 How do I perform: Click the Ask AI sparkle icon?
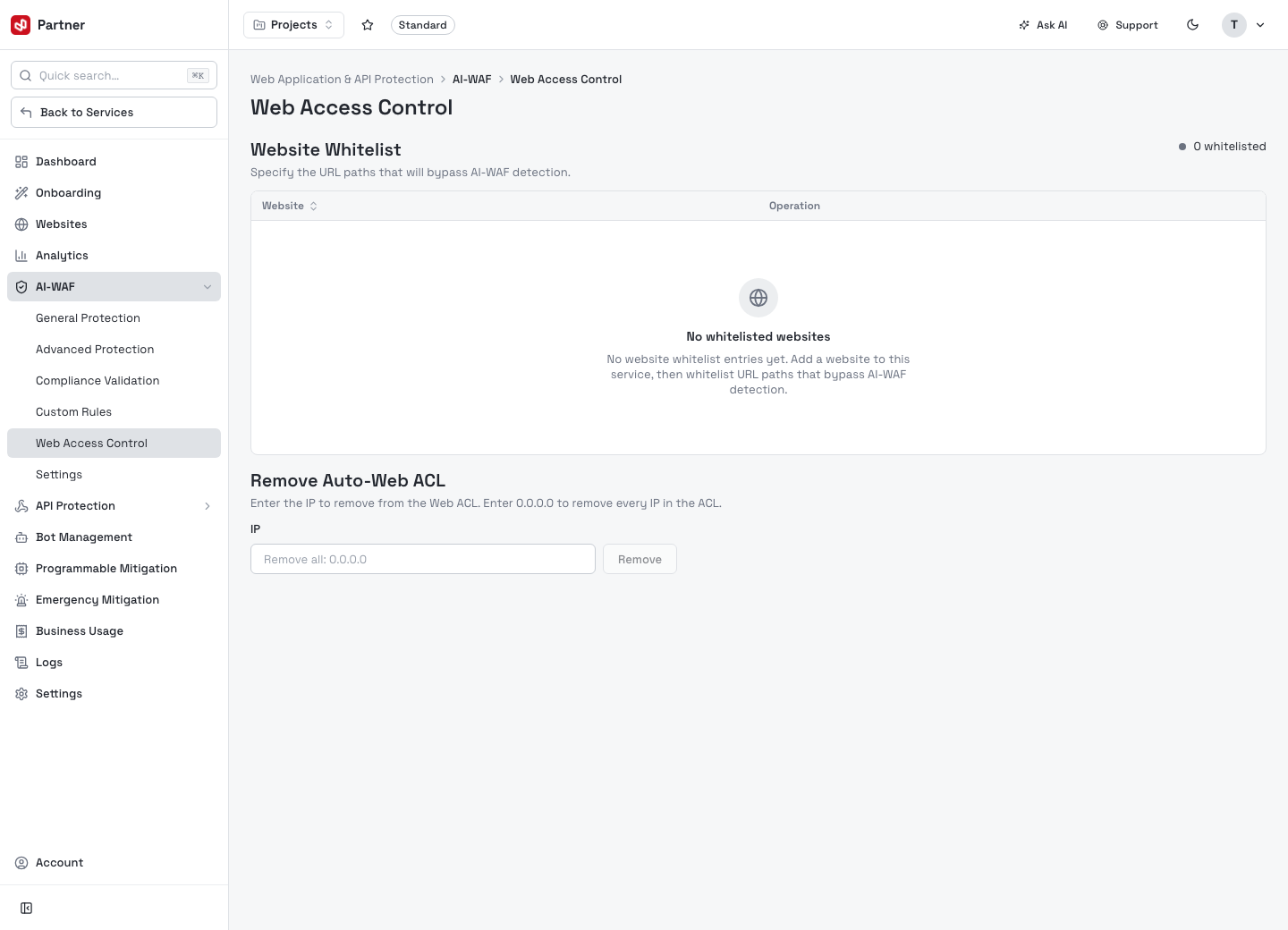(x=1024, y=25)
